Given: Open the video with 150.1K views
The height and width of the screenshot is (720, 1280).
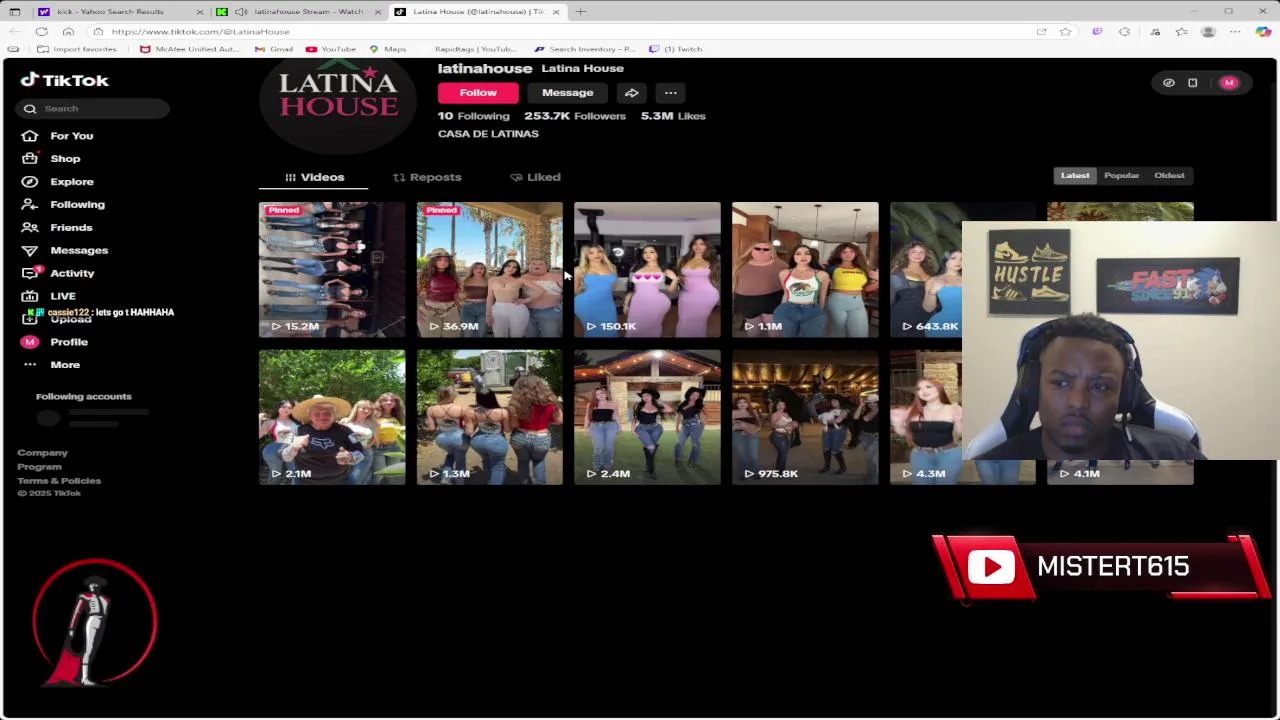Looking at the screenshot, I should [x=647, y=269].
